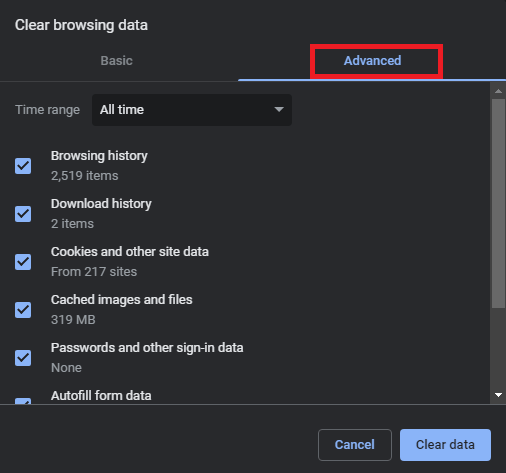Click the Cached images and files label
The width and height of the screenshot is (506, 473).
coord(122,300)
